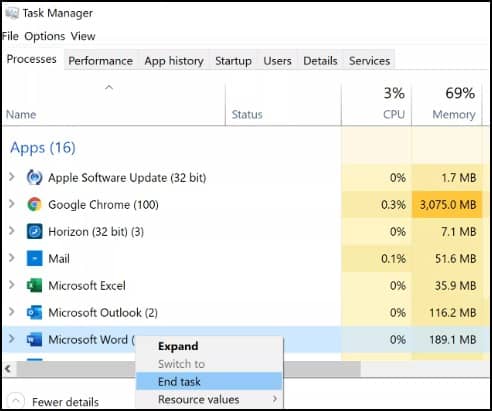Click the Horizon app icon
492x411 pixels.
click(x=34, y=231)
